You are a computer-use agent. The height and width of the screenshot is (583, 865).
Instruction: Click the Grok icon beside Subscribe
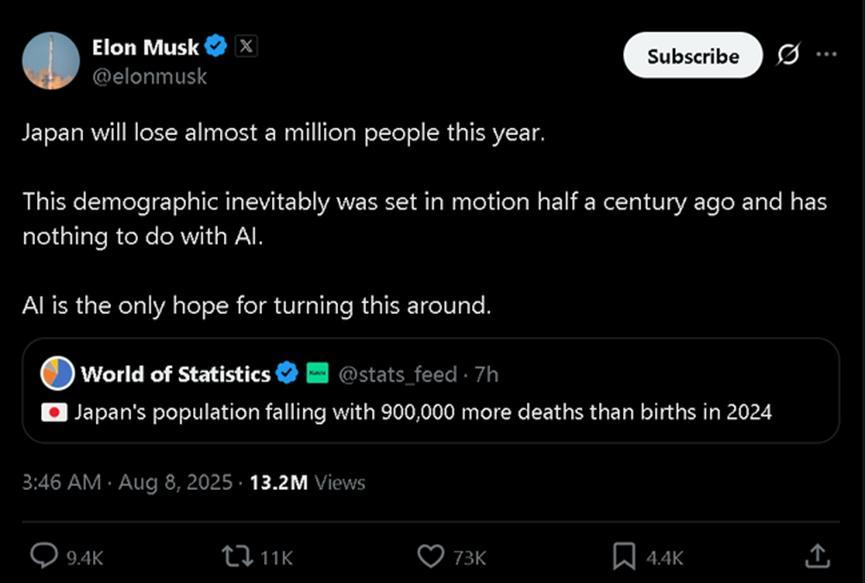788,56
